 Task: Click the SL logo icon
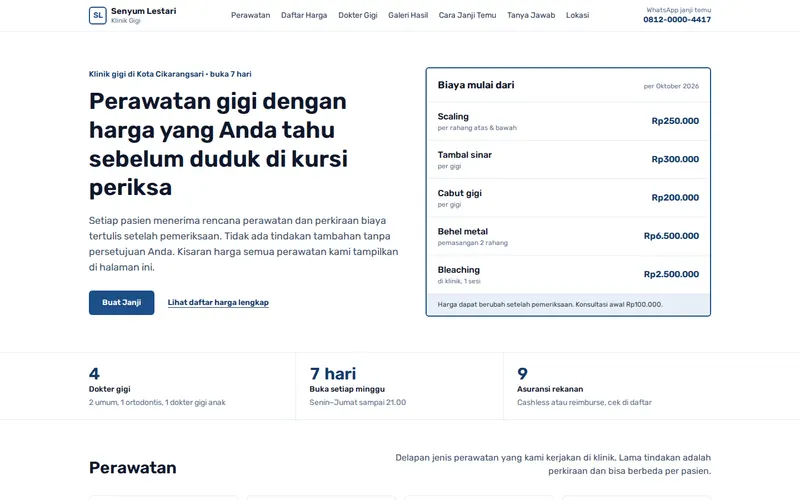click(x=97, y=15)
